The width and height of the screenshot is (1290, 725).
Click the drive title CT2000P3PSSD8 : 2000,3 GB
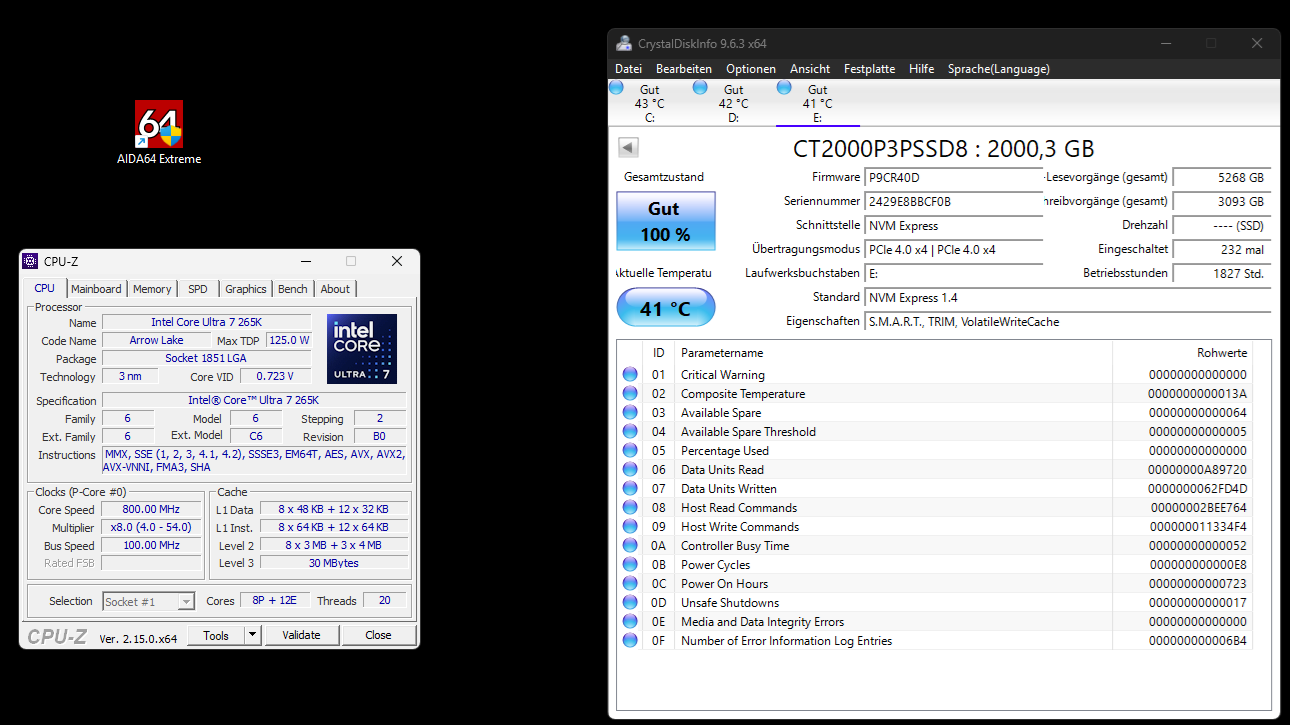943,149
